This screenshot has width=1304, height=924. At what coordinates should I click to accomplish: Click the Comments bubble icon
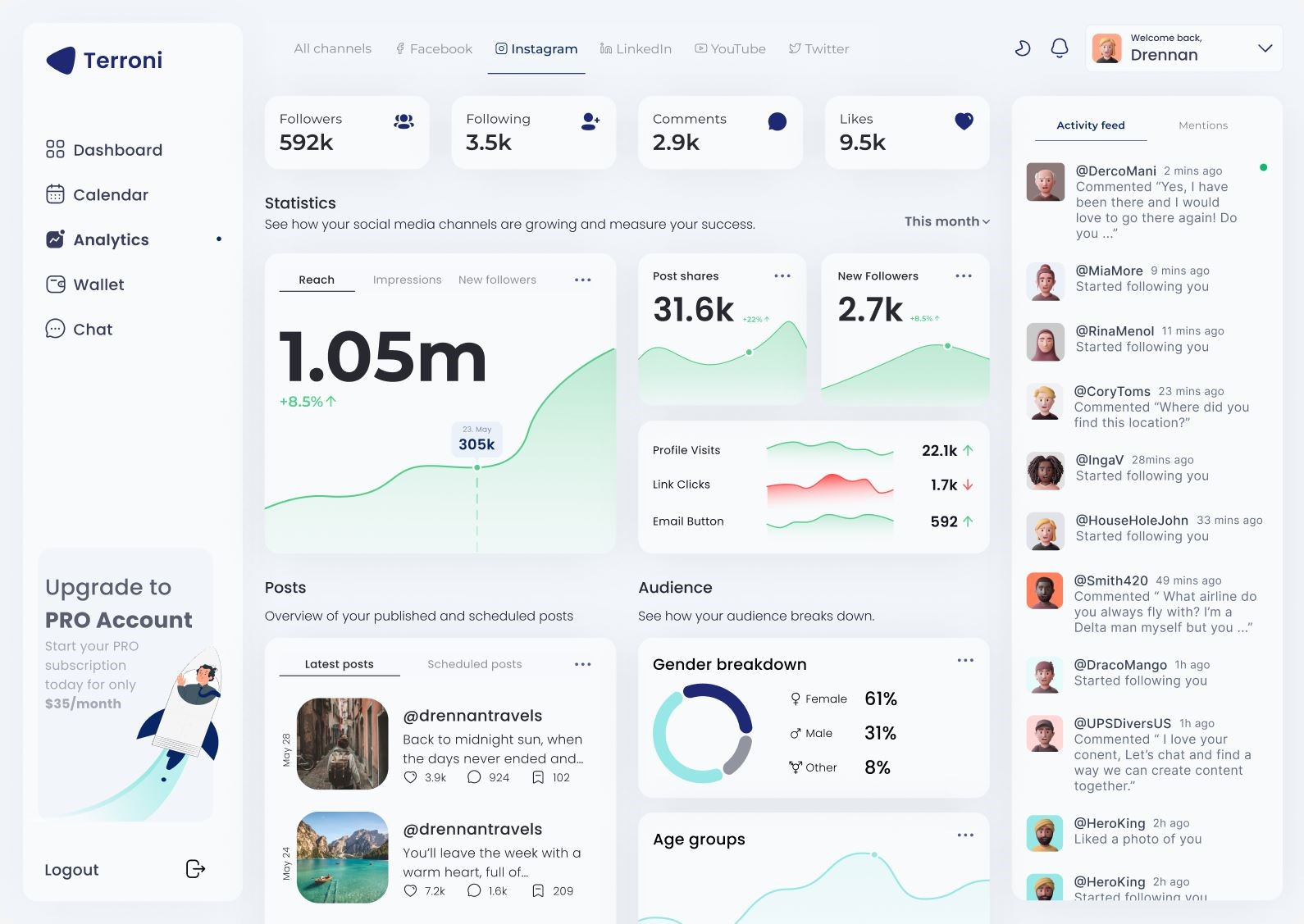(777, 121)
